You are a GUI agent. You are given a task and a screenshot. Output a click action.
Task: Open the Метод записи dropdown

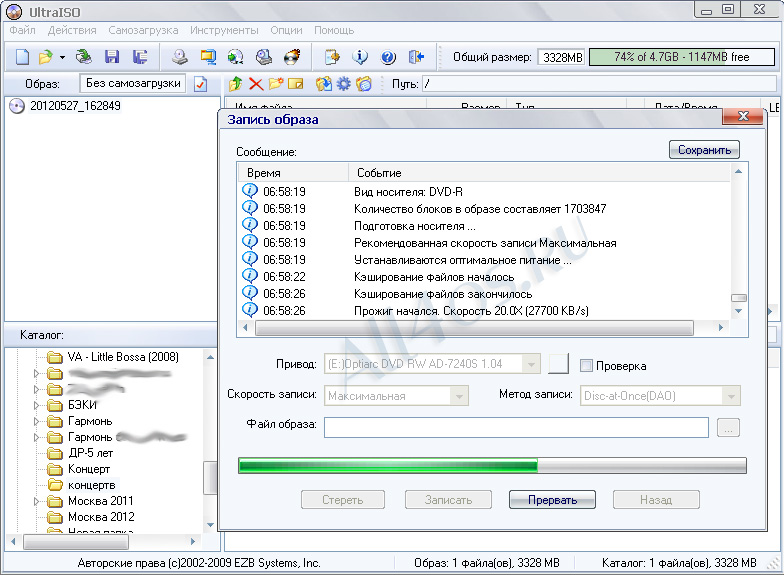[731, 396]
